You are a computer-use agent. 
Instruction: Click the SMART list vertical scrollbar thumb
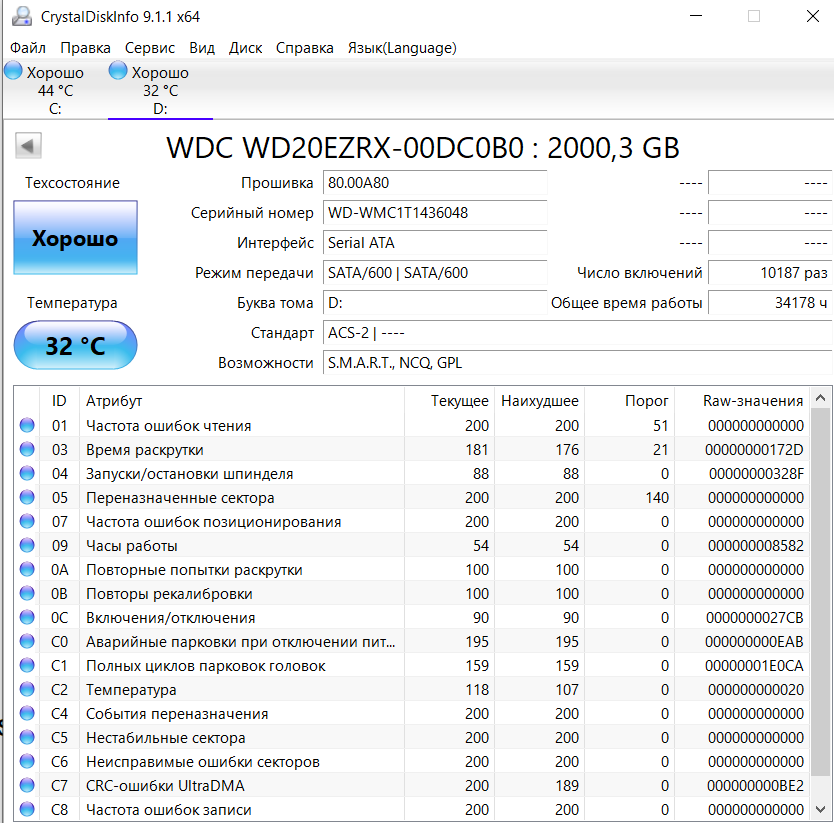click(x=820, y=591)
